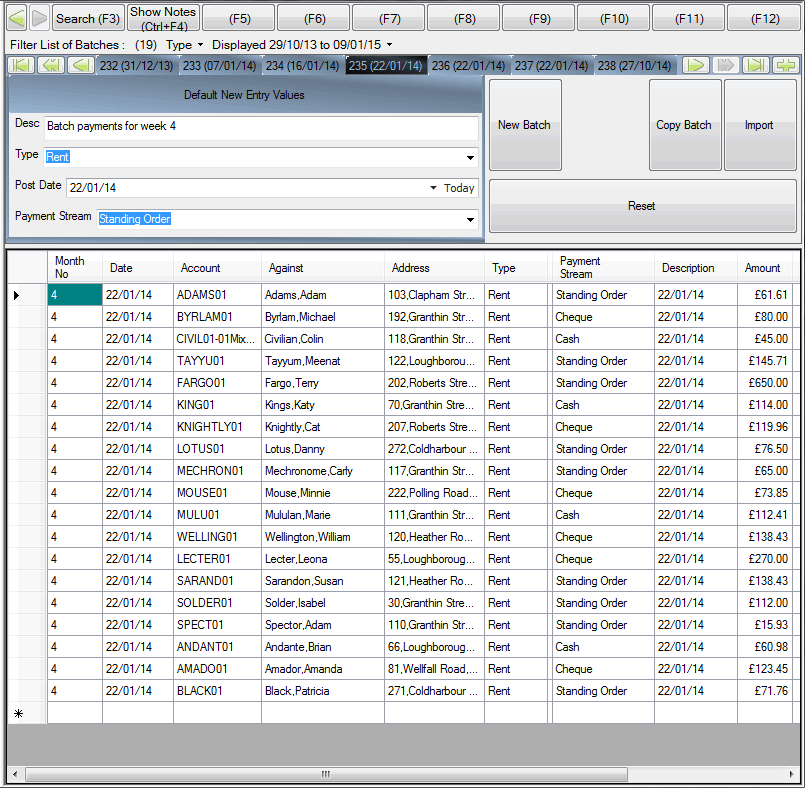Viewport: 805px width, 788px height.
Task: Click the horizontal scrollbar below the grid
Action: 324,774
